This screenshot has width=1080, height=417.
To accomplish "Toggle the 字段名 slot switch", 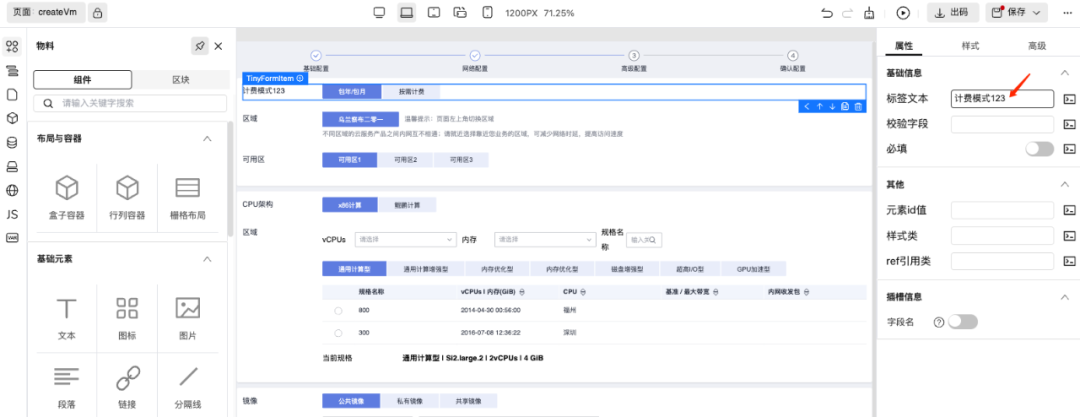I will pyautogui.click(x=962, y=322).
